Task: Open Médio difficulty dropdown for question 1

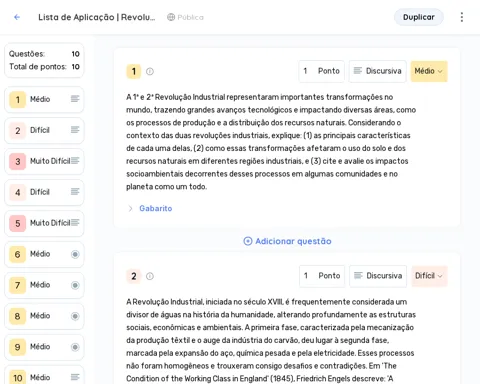Action: click(429, 71)
